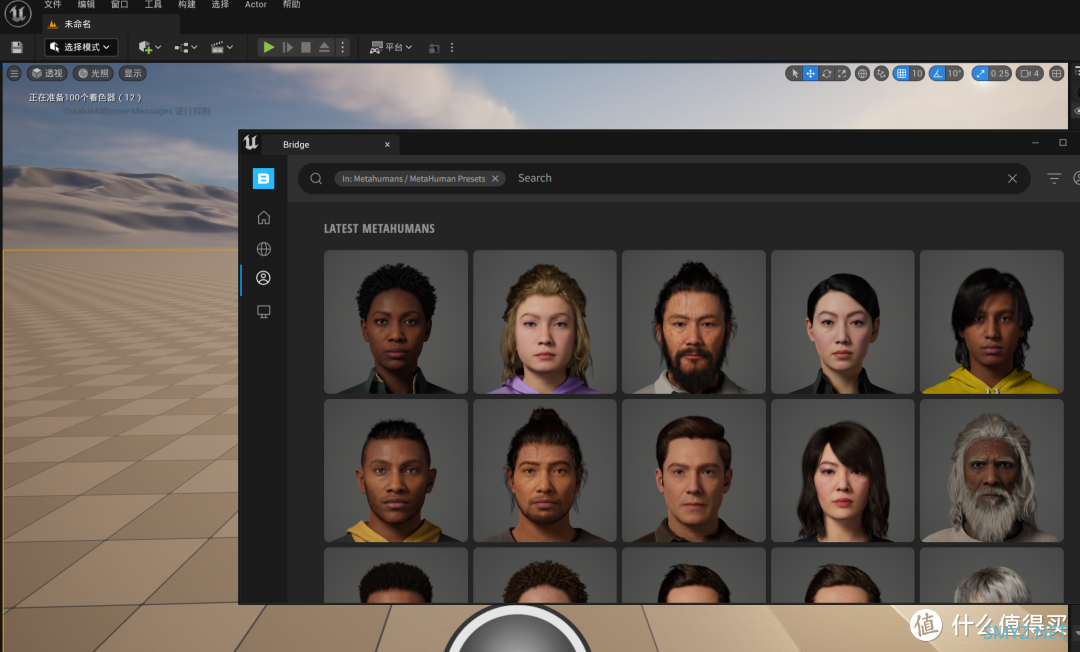Open Bridge filter options icon
This screenshot has height=652, width=1080.
pyautogui.click(x=1054, y=178)
